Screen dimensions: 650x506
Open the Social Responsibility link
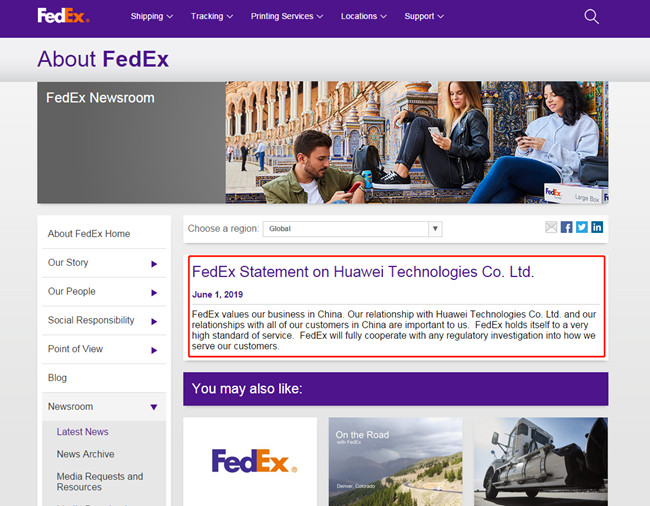click(91, 320)
